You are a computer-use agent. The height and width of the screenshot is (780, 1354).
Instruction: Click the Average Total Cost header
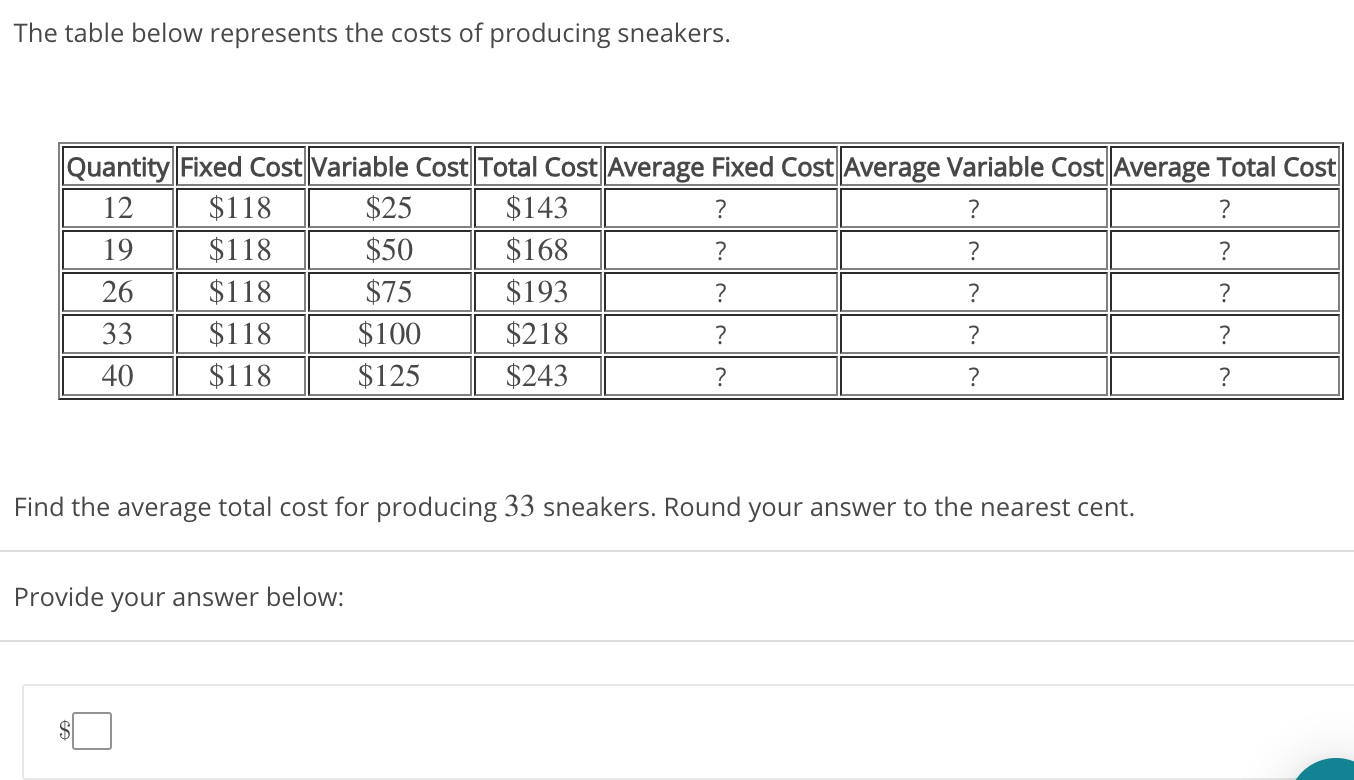1224,167
